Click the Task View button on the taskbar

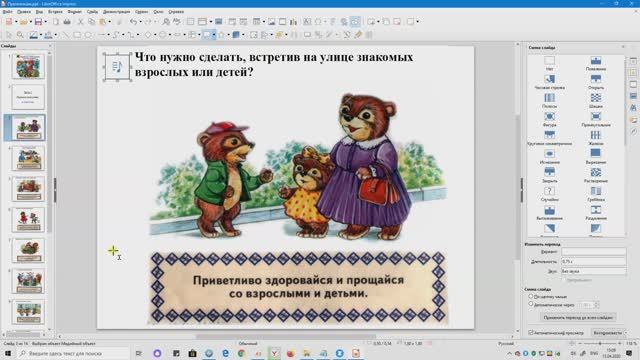(x=139, y=353)
